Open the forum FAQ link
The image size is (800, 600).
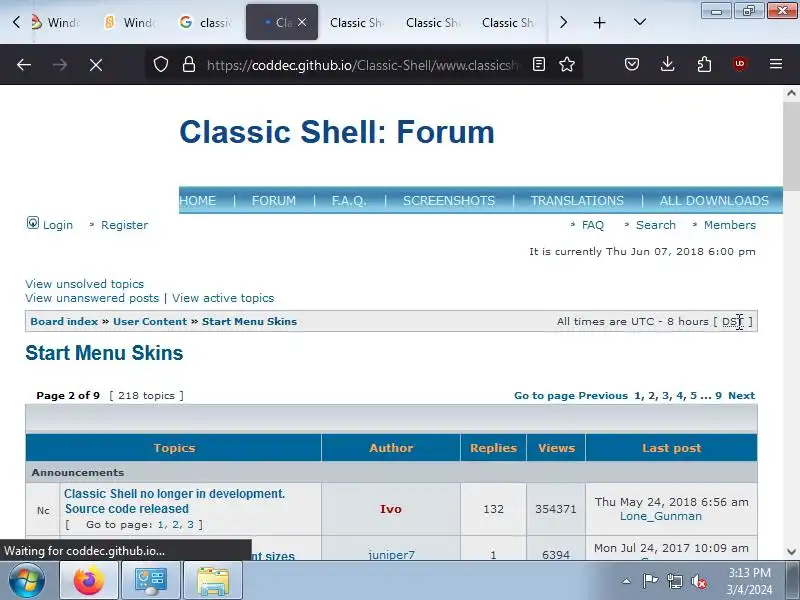click(593, 225)
